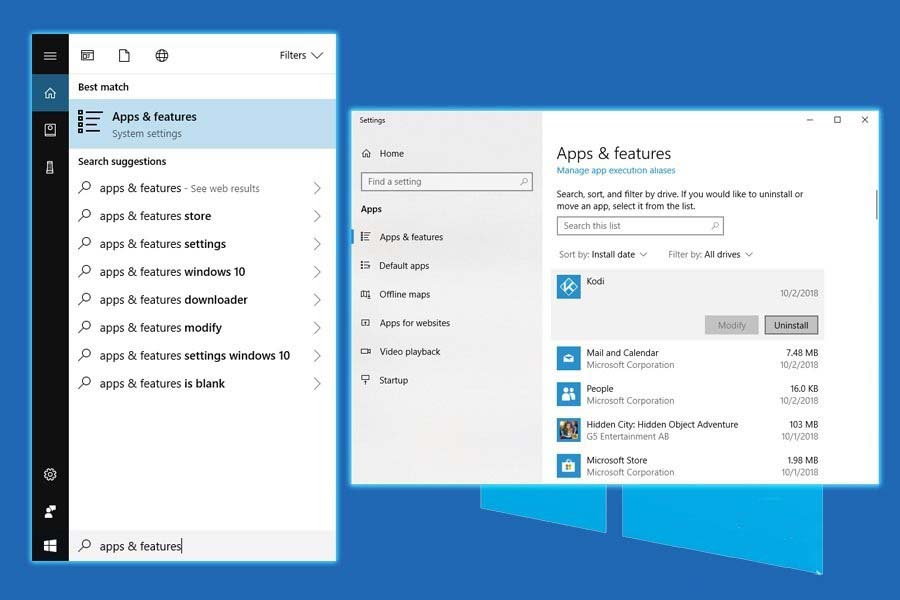Click the Startup icon in Settings
This screenshot has height=600, width=900.
click(x=365, y=380)
